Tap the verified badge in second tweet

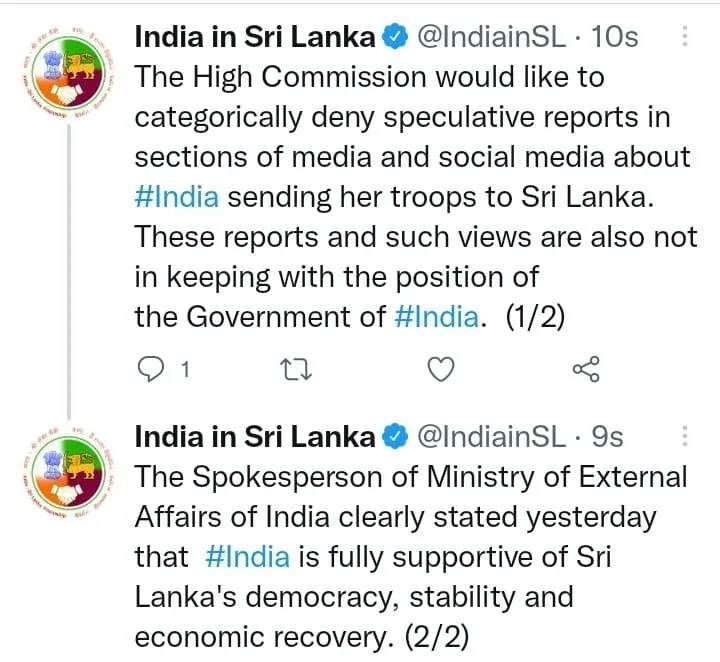point(396,437)
